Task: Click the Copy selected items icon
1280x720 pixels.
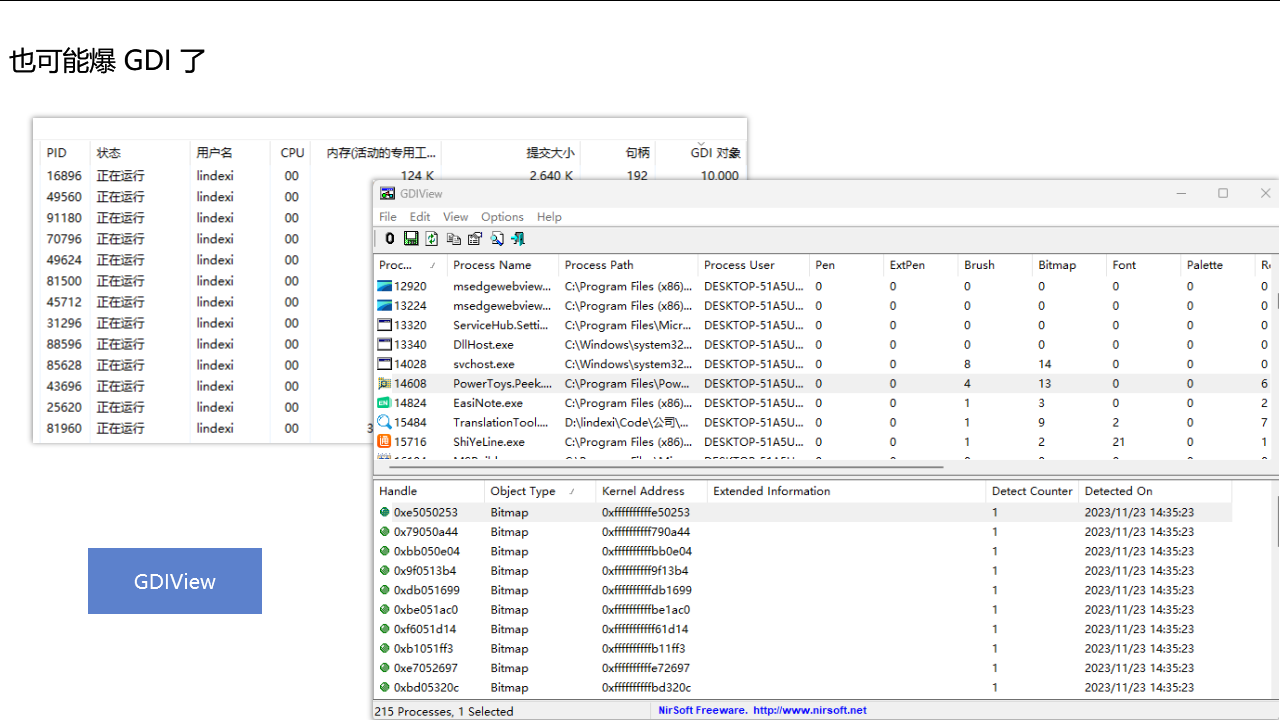Action: click(453, 239)
